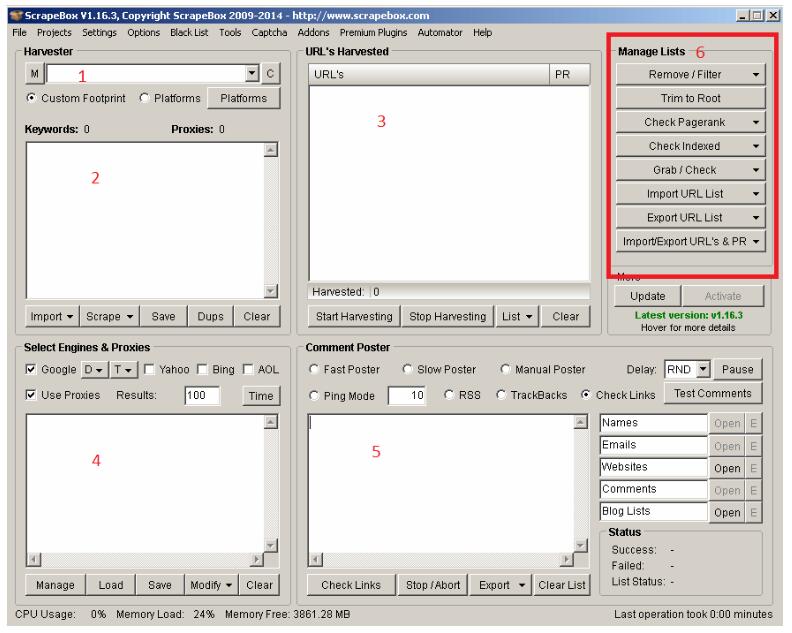792x633 pixels.
Task: Choose the RSS radio option
Action: tap(449, 395)
